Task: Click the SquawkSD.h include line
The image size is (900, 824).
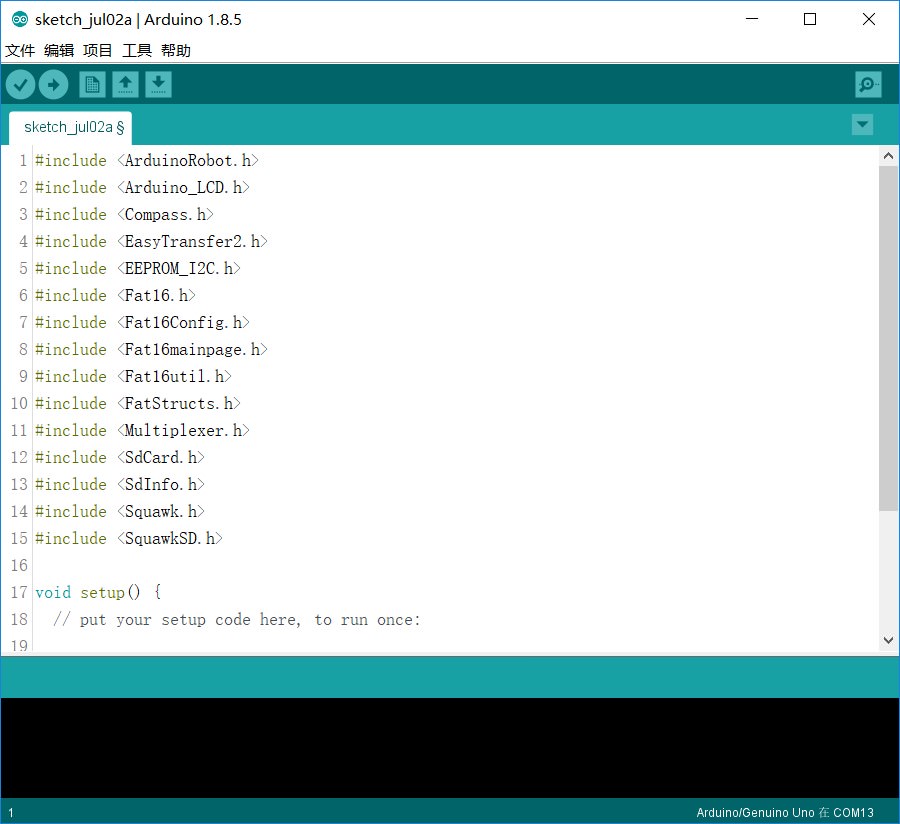Action: tap(129, 538)
